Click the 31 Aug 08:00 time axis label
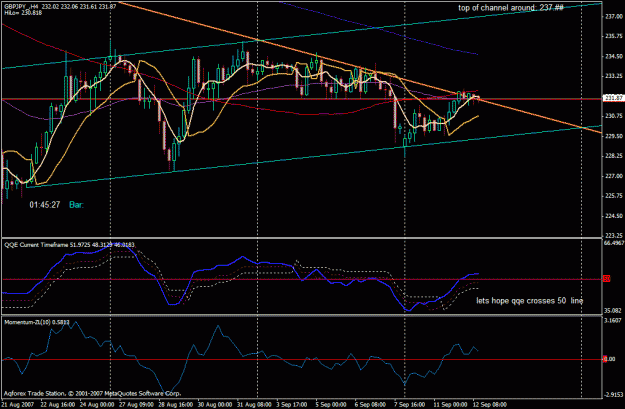Screen dimensions: 625x409 click(254, 404)
